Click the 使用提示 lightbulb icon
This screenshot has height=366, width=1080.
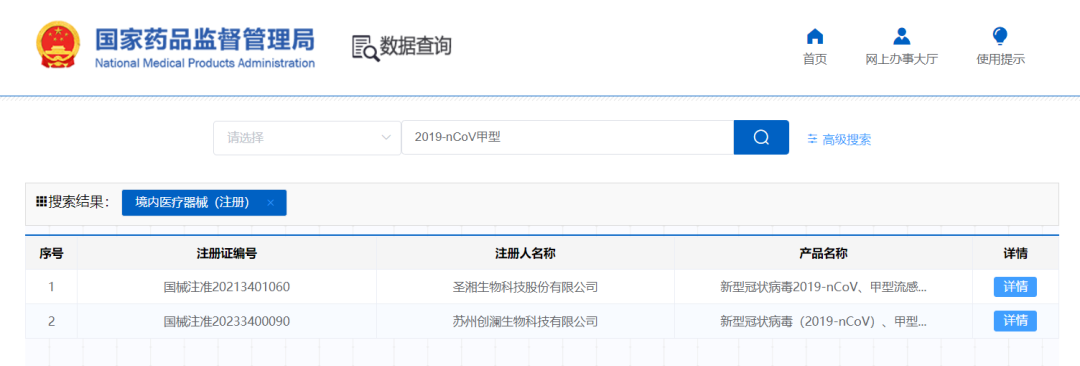[1000, 36]
